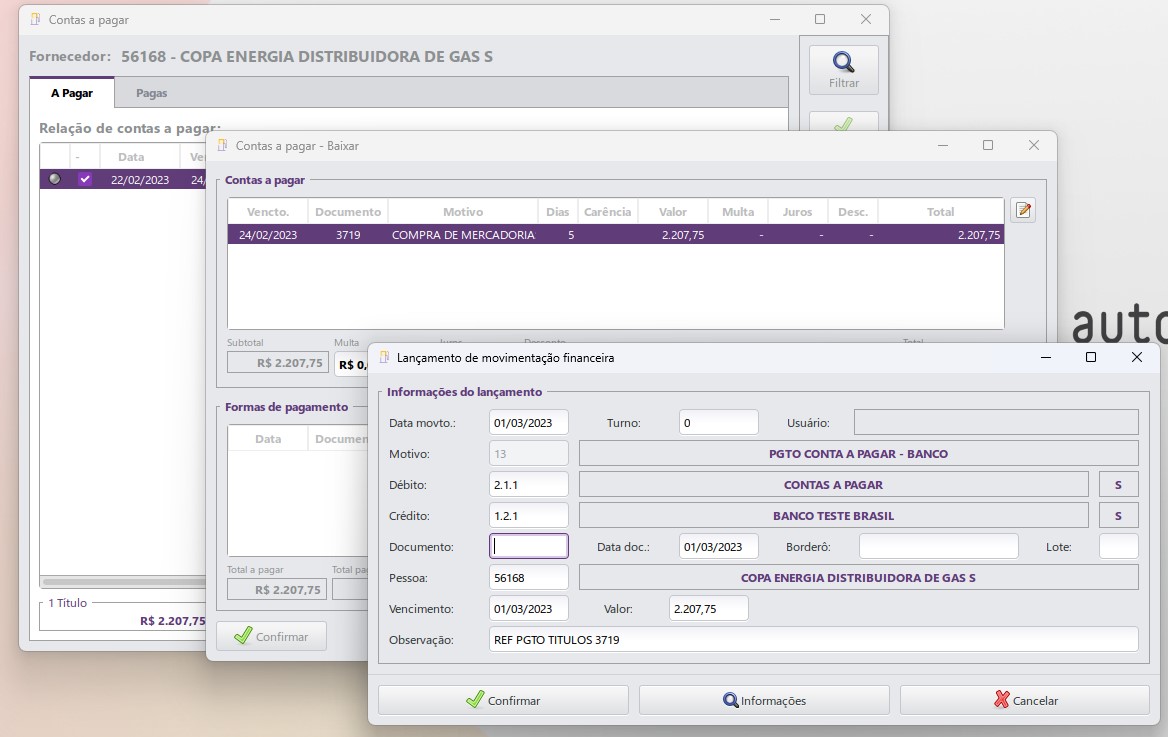The image size is (1168, 737).
Task: Click the gray status circle in first row
Action: coord(55,179)
